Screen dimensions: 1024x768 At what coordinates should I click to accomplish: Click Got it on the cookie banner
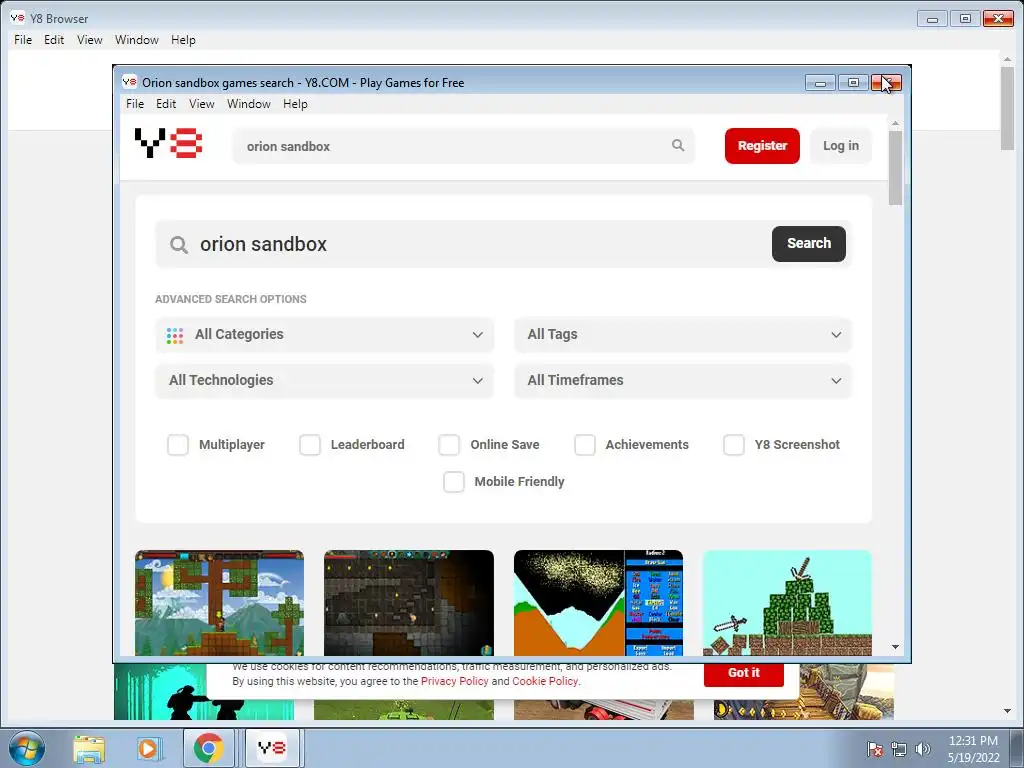tap(743, 673)
